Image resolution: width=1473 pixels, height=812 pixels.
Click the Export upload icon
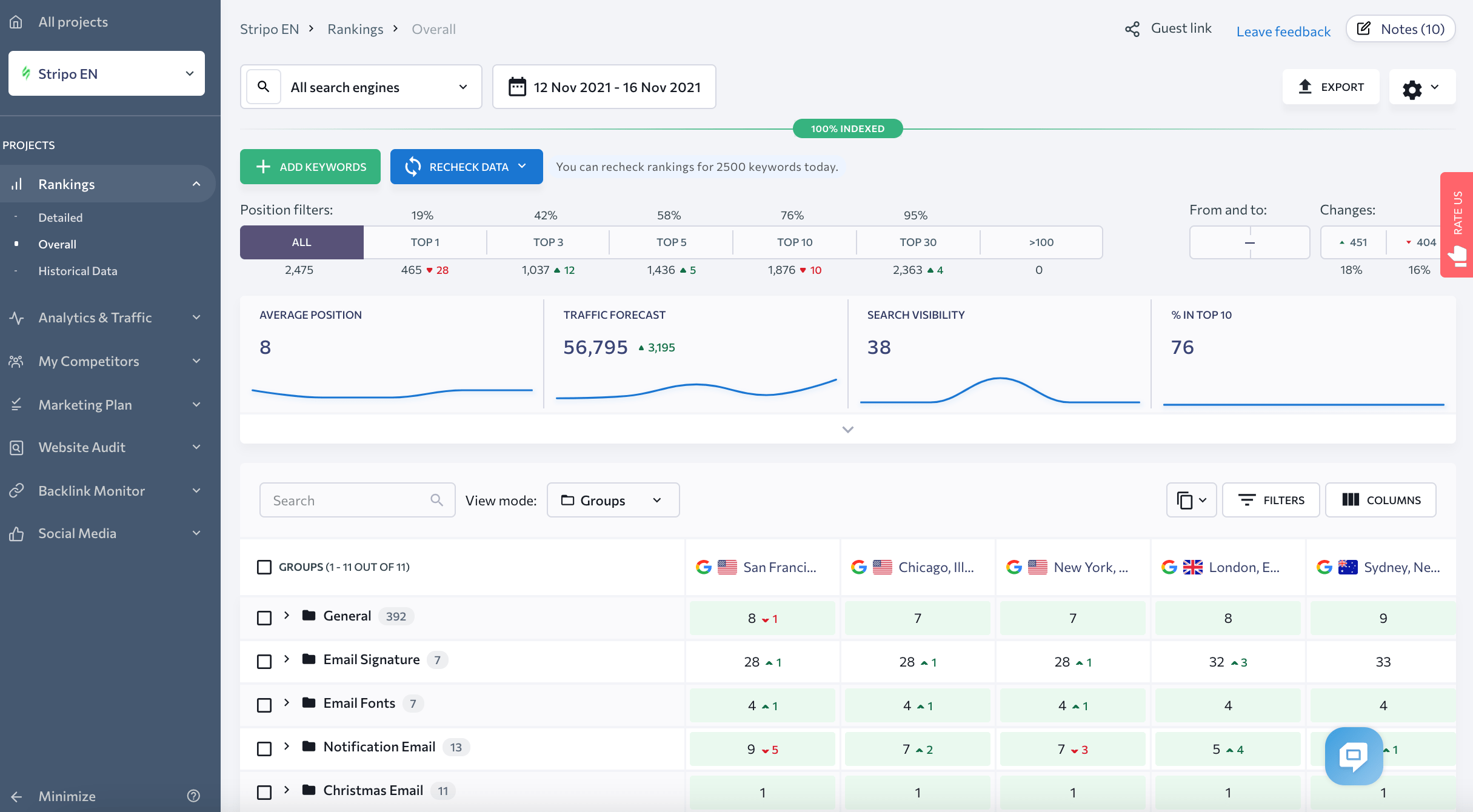tap(1304, 87)
